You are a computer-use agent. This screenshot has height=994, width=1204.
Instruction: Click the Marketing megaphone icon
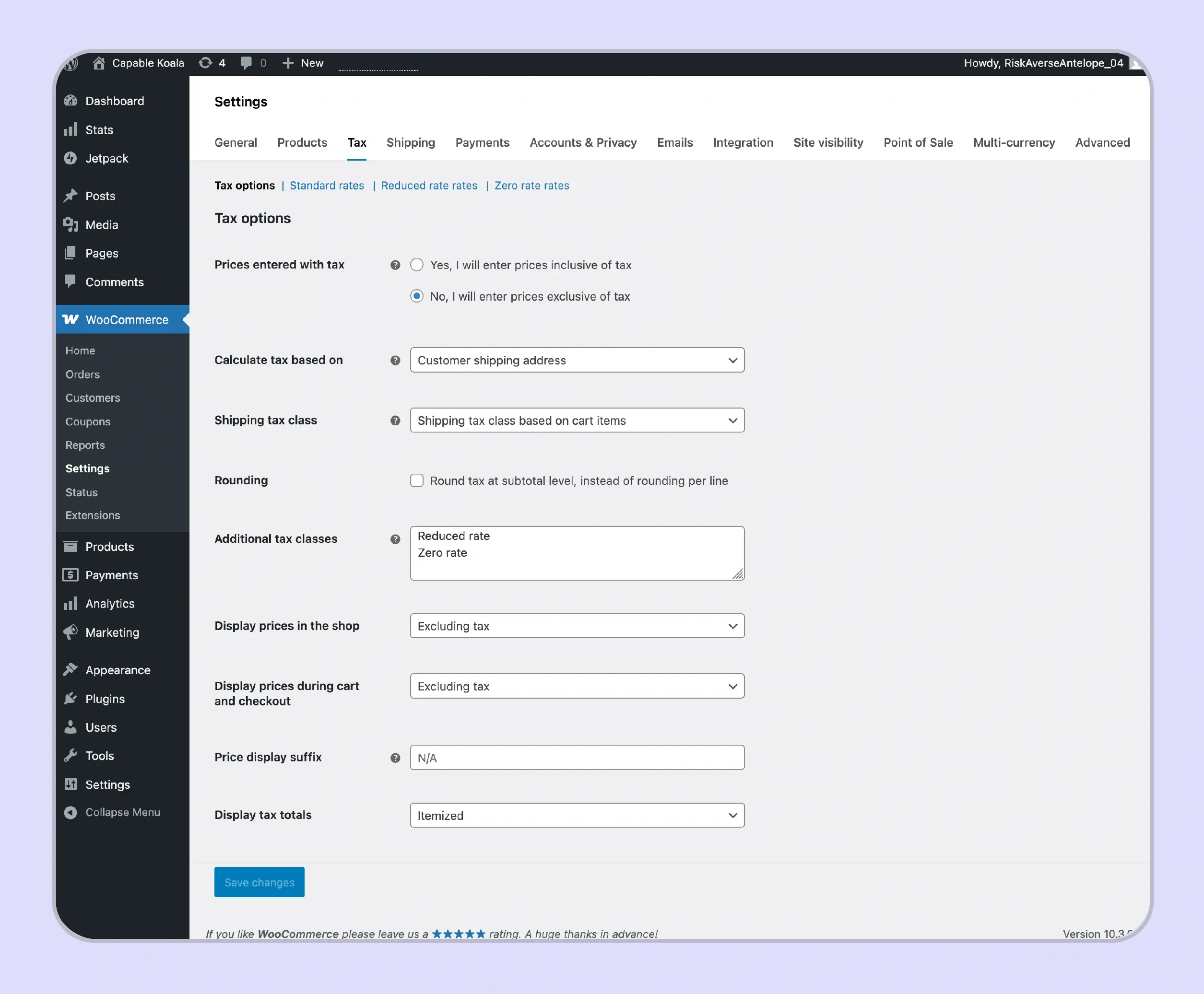[x=71, y=632]
